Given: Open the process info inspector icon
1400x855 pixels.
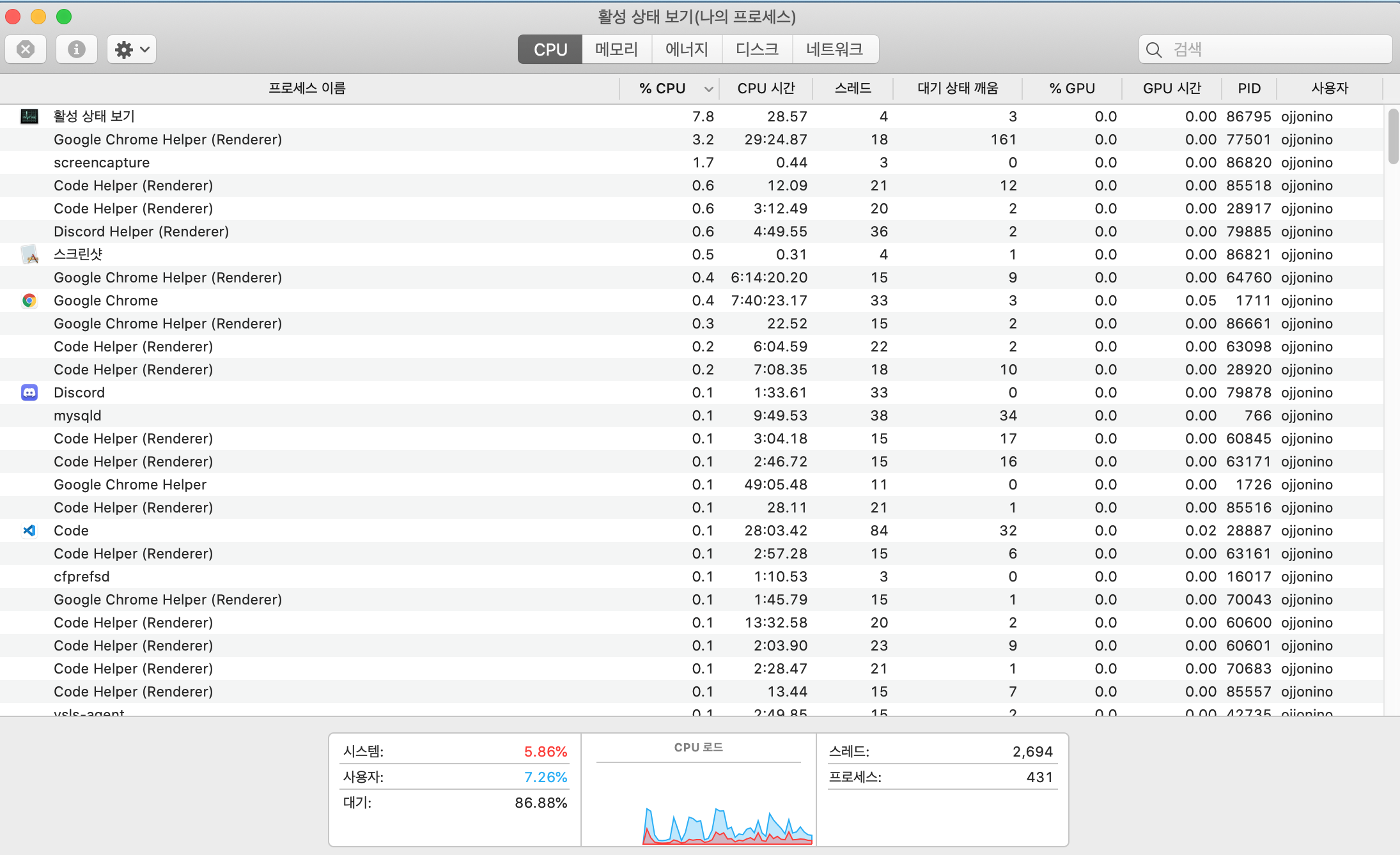Looking at the screenshot, I should pyautogui.click(x=77, y=49).
